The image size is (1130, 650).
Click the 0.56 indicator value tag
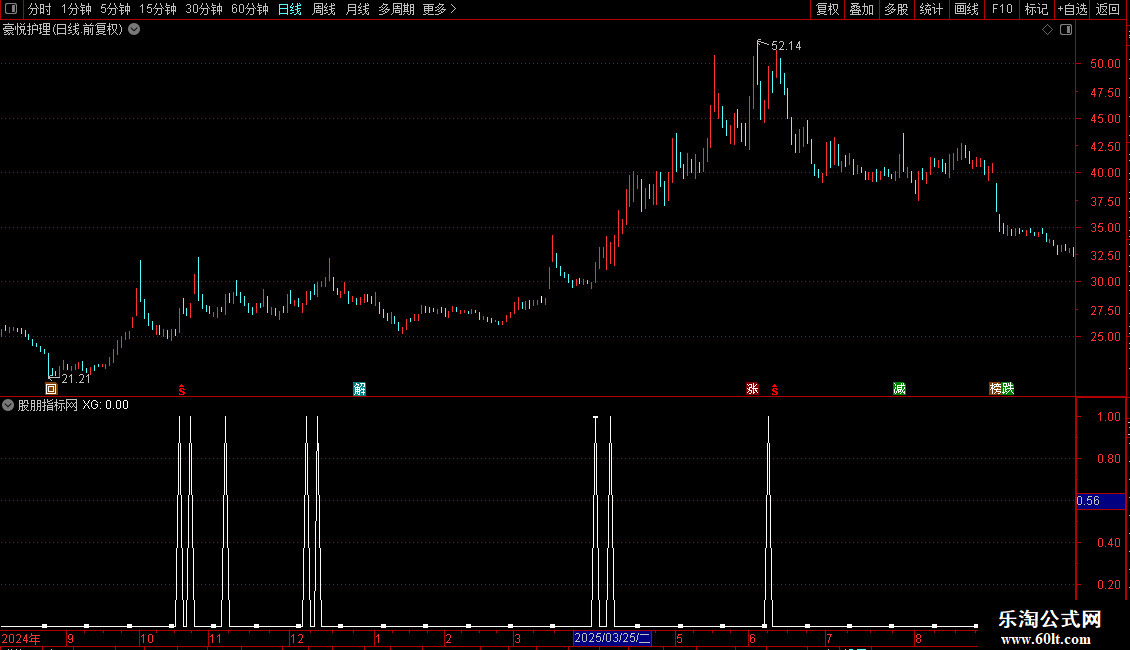[1100, 501]
